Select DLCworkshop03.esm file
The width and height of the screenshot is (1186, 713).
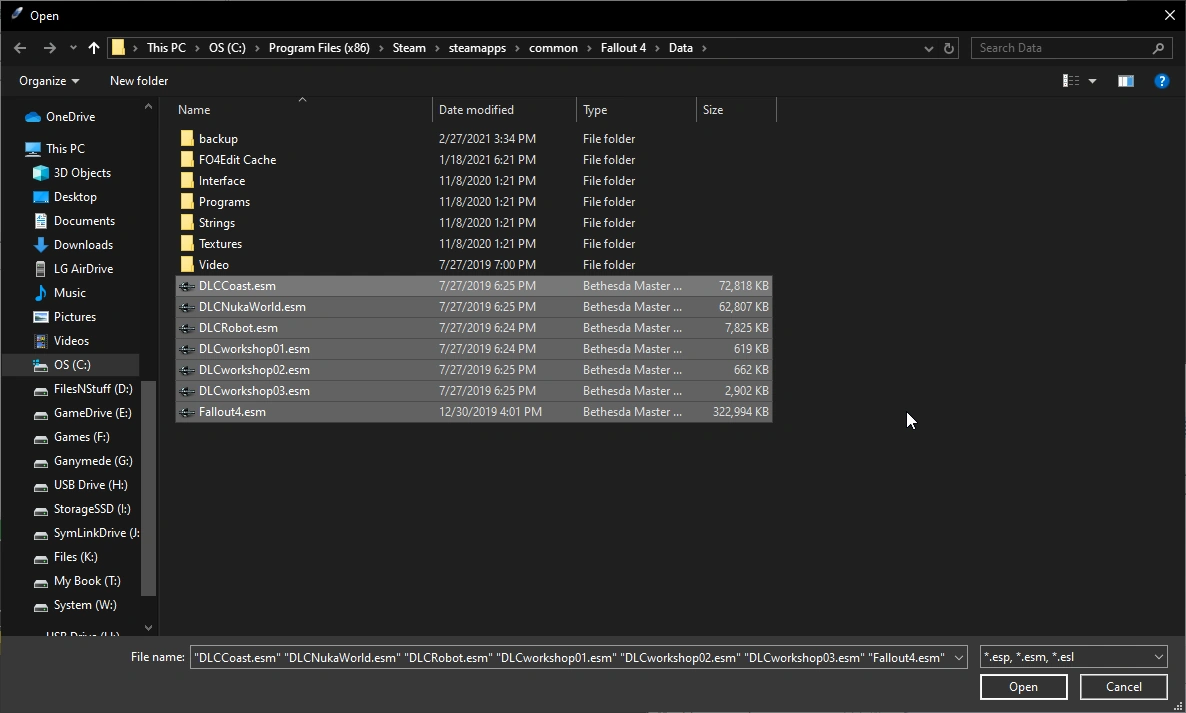pyautogui.click(x=473, y=391)
